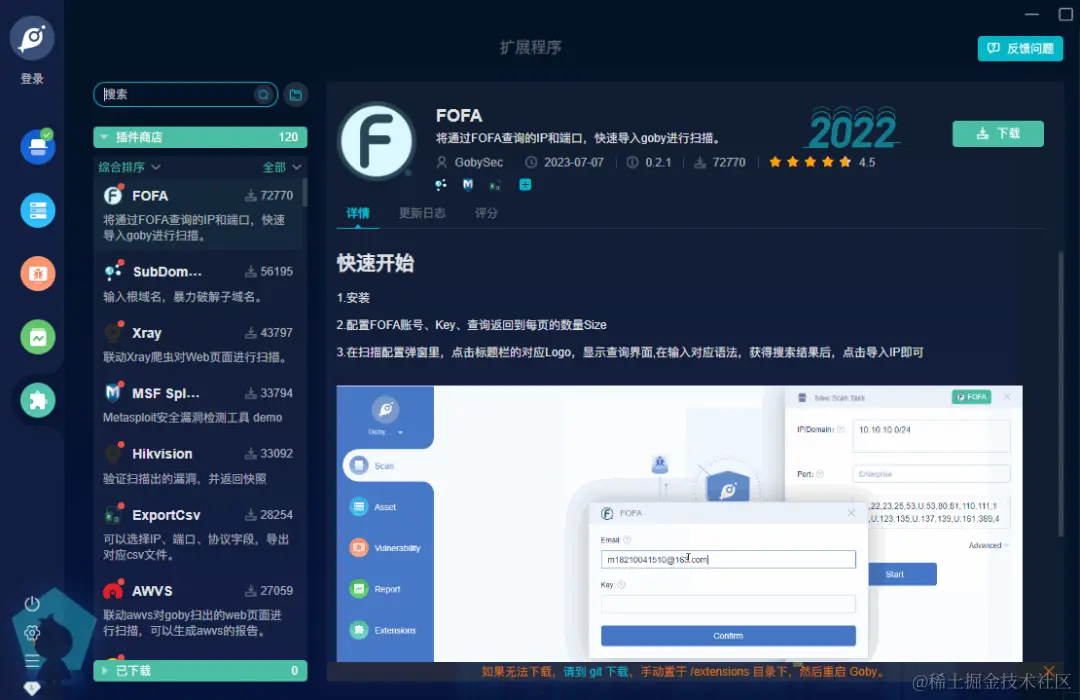Open the 全部 filter dropdown
The height and width of the screenshot is (700, 1080).
[282, 167]
